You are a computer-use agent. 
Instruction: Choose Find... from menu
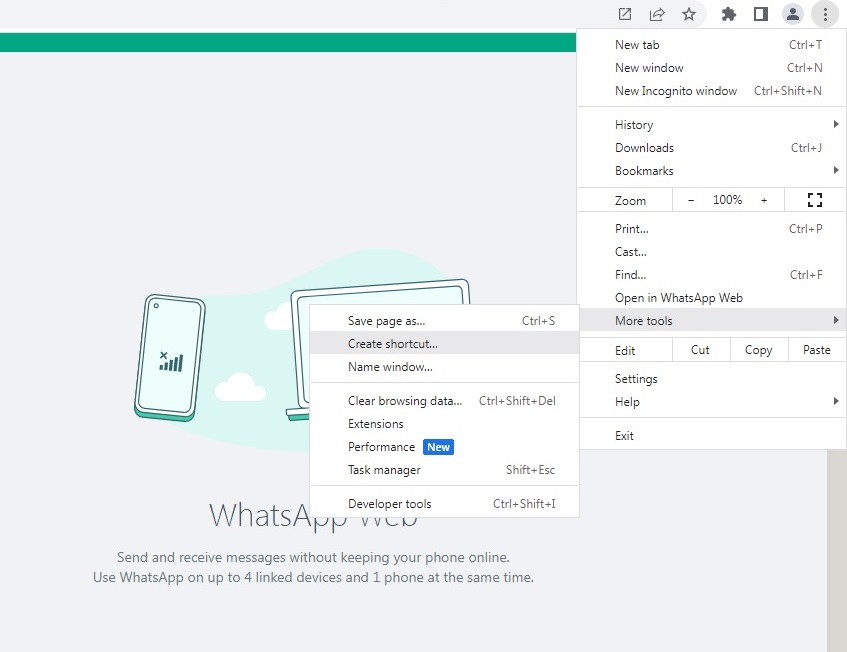[x=712, y=274]
